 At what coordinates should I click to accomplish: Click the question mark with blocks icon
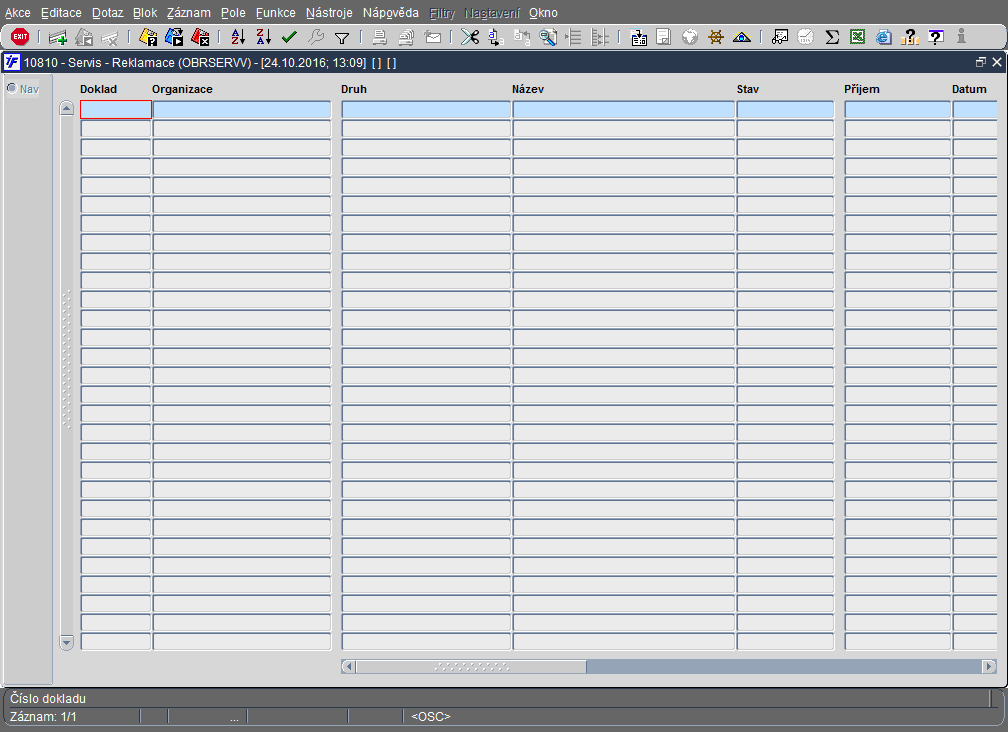910,37
